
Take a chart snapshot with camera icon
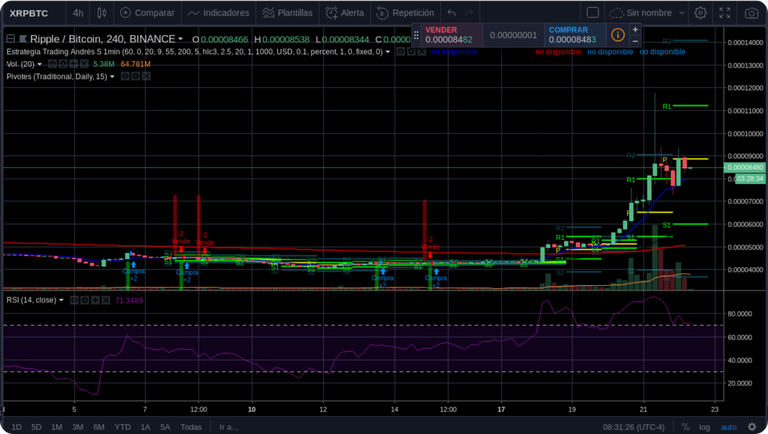(x=751, y=13)
